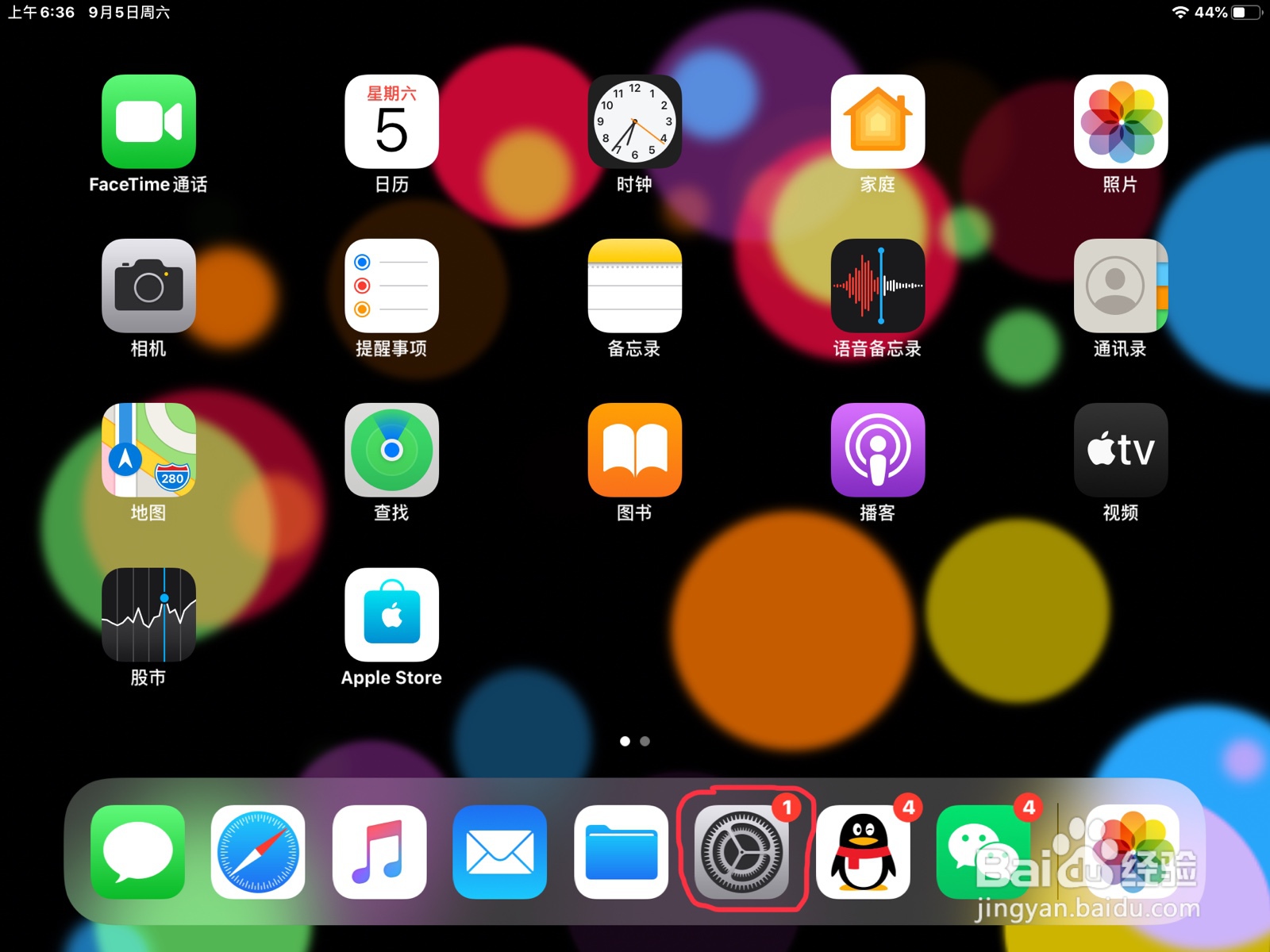Open Settings gear in dock
Screen dimensions: 1270x952
[x=741, y=852]
